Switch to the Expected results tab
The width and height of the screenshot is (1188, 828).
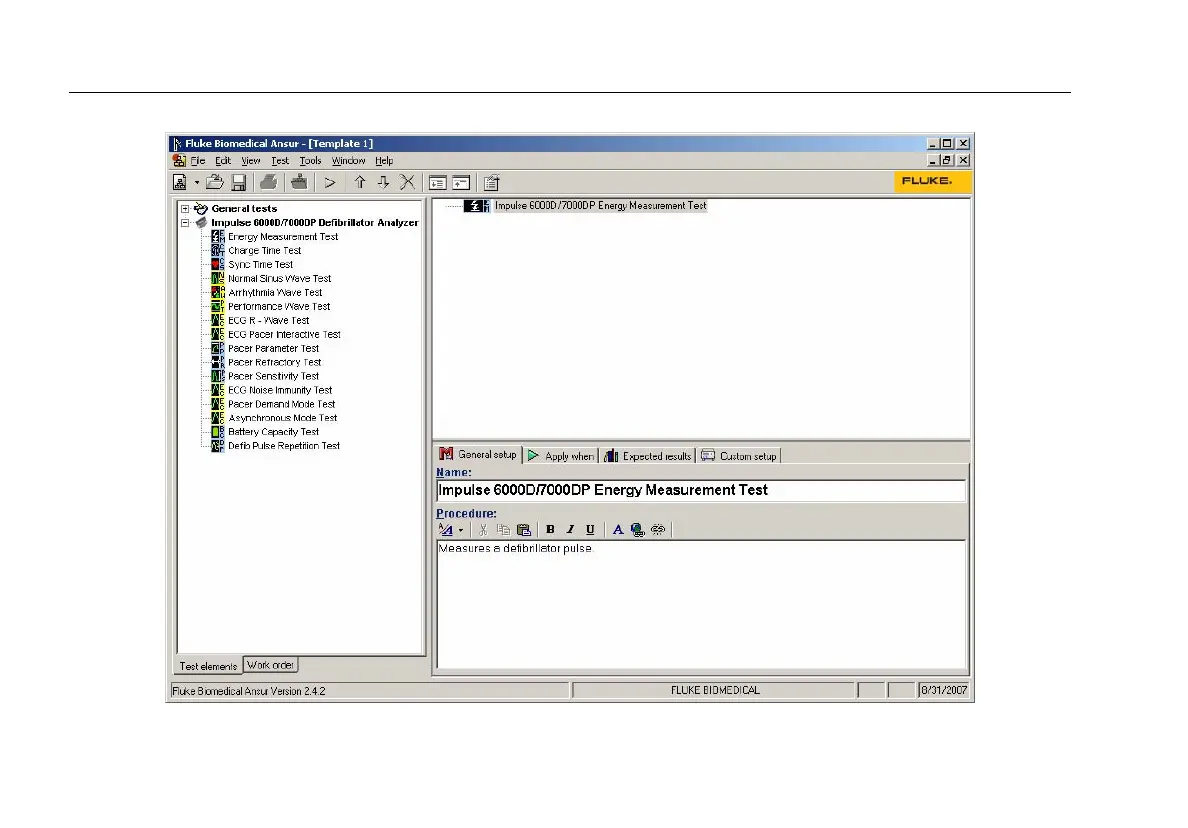[648, 455]
